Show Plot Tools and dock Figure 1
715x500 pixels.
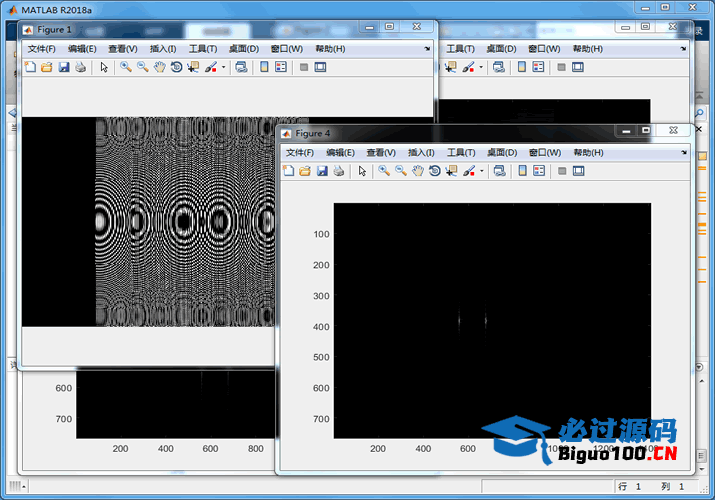[x=320, y=67]
